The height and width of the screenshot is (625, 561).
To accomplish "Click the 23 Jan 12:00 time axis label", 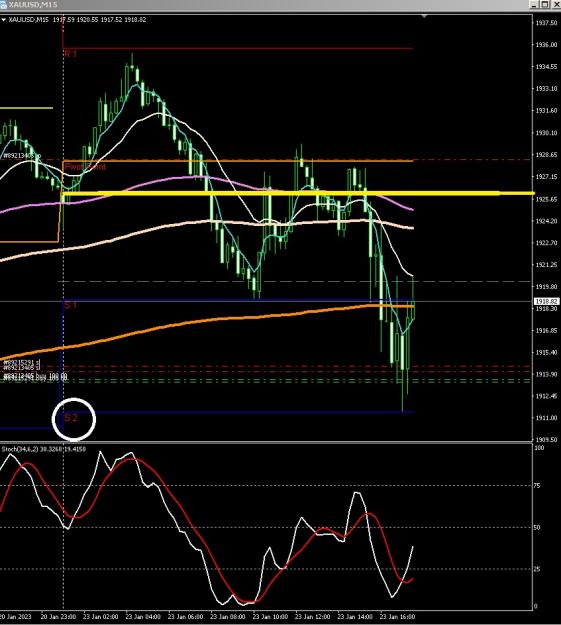I will click(313, 617).
